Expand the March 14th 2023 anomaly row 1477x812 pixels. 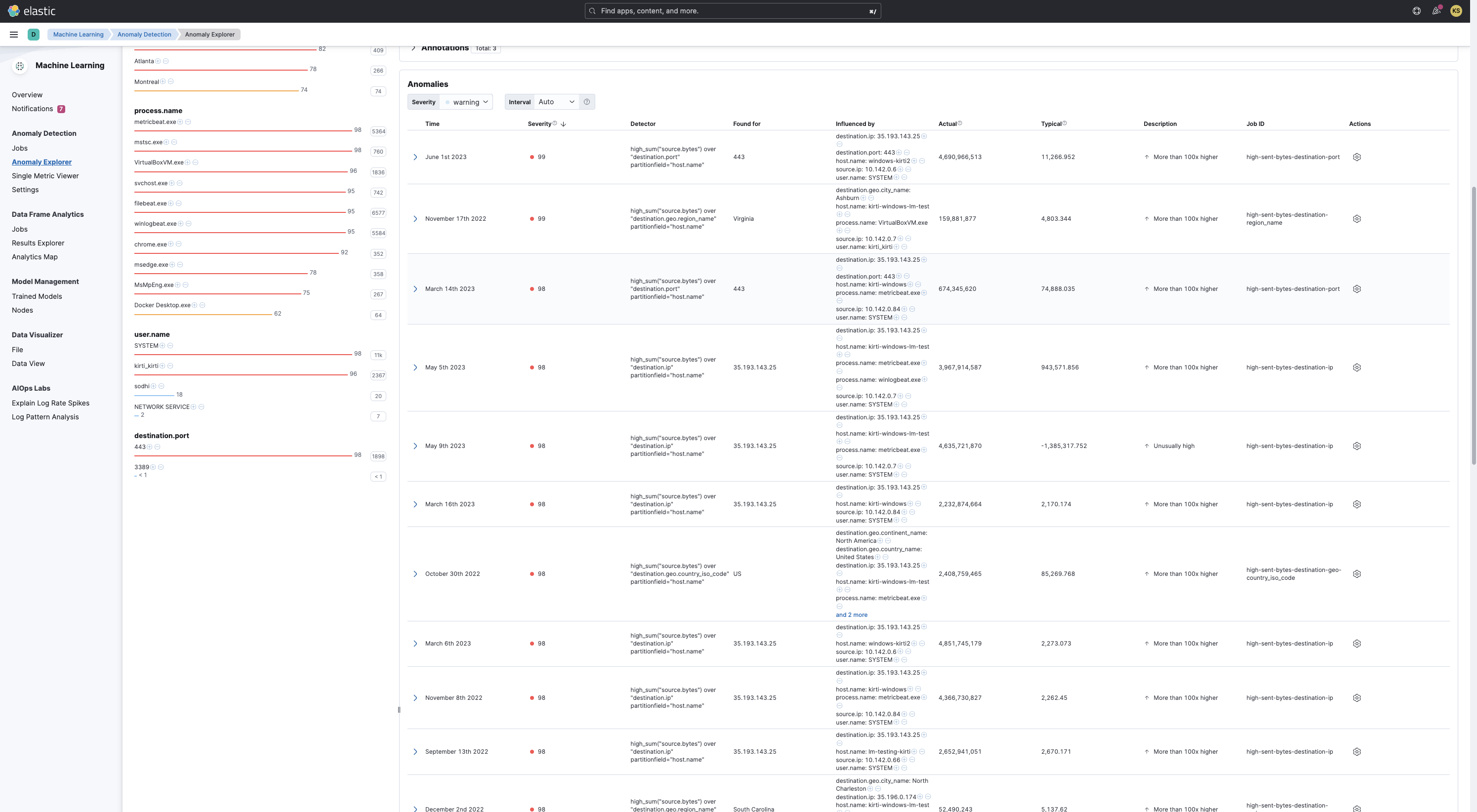[416, 288]
